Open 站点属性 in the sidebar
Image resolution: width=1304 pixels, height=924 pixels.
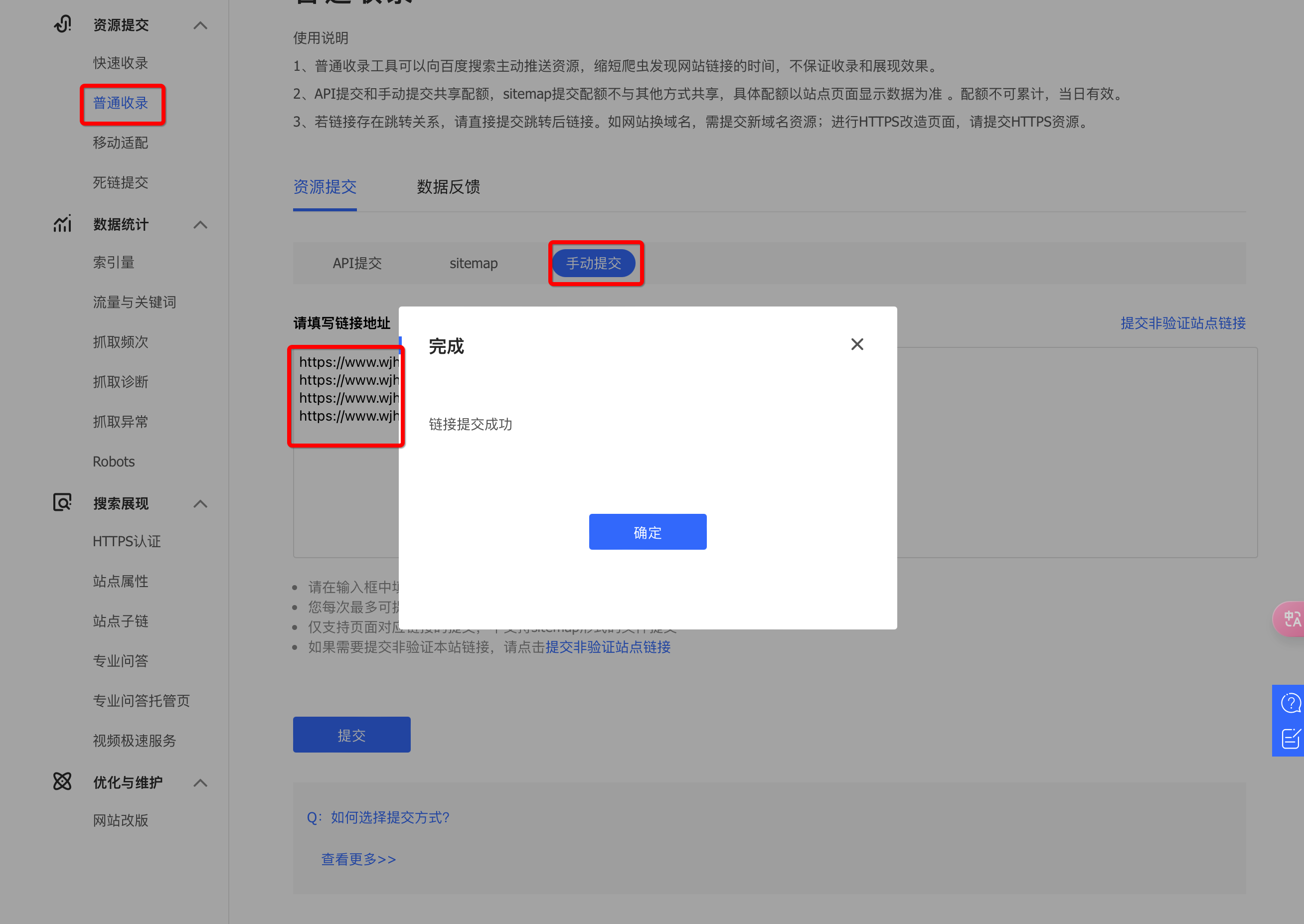click(x=121, y=581)
